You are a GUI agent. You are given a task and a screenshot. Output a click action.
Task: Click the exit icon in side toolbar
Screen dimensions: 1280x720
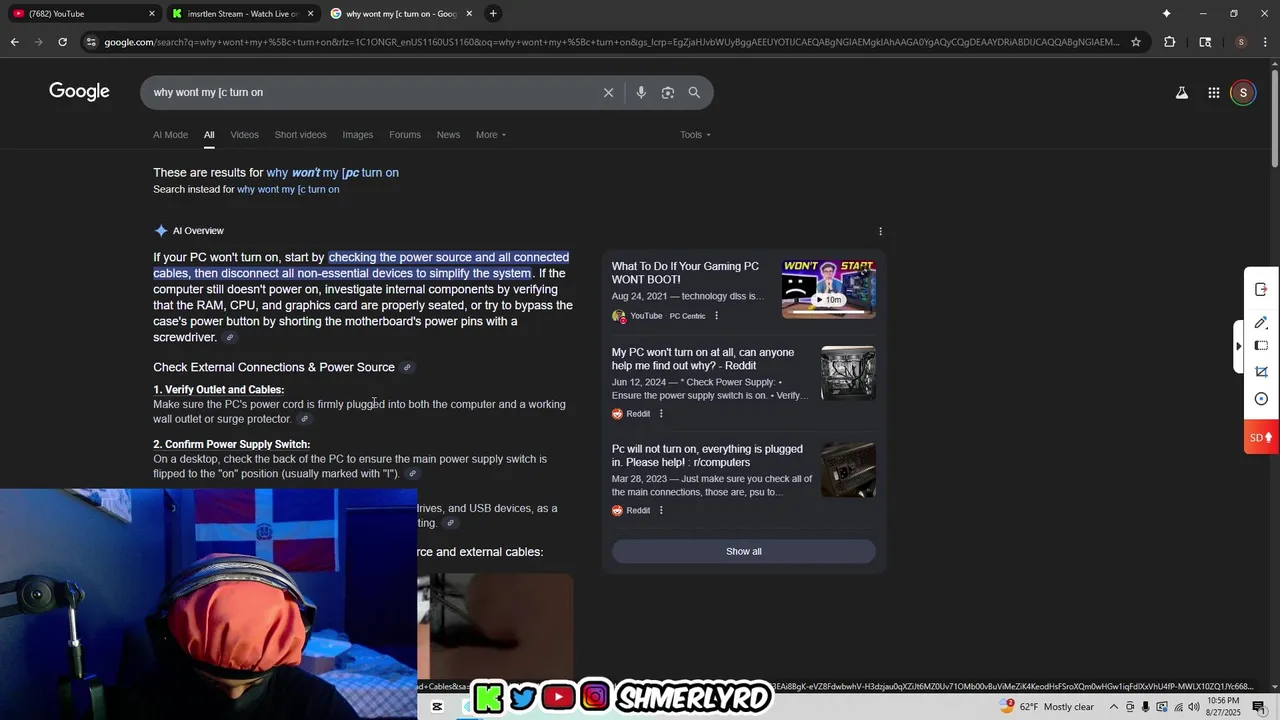coord(1261,289)
